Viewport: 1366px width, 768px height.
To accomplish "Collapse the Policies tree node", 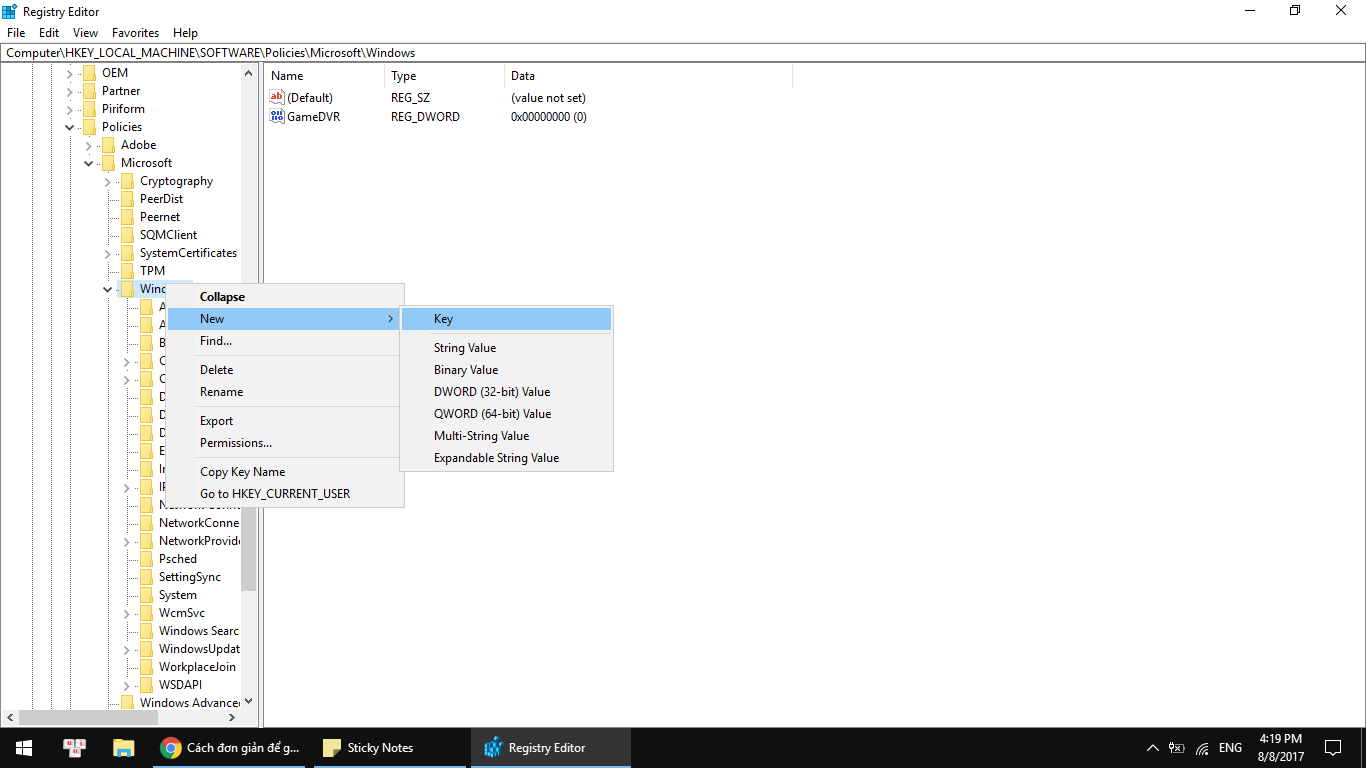I will coord(70,126).
